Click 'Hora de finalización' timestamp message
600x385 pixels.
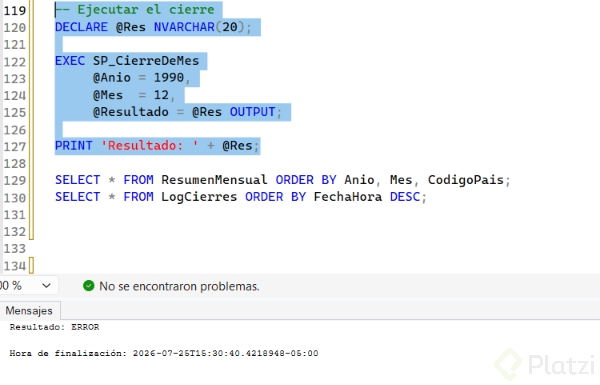click(x=164, y=353)
